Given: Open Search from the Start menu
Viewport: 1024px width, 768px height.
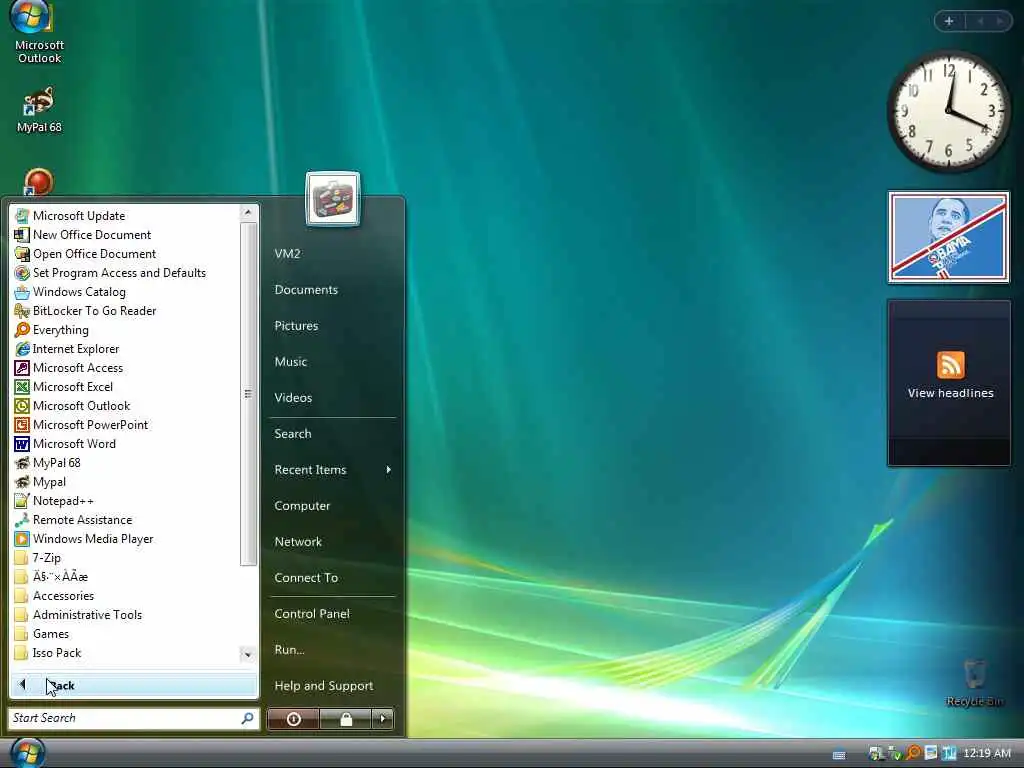Looking at the screenshot, I should click(x=332, y=434).
